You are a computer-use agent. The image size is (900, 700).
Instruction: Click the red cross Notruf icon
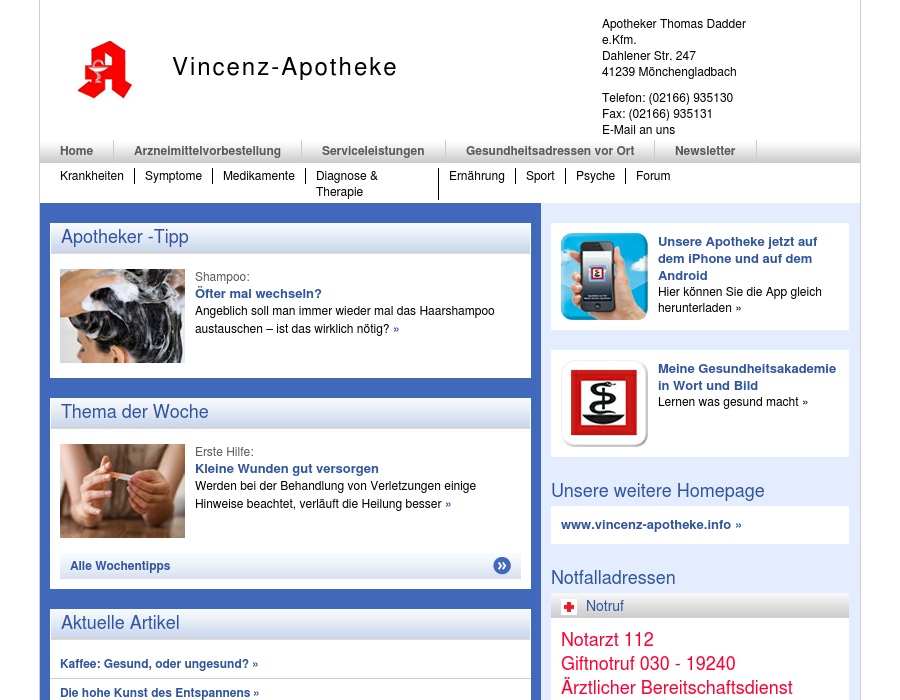point(569,607)
